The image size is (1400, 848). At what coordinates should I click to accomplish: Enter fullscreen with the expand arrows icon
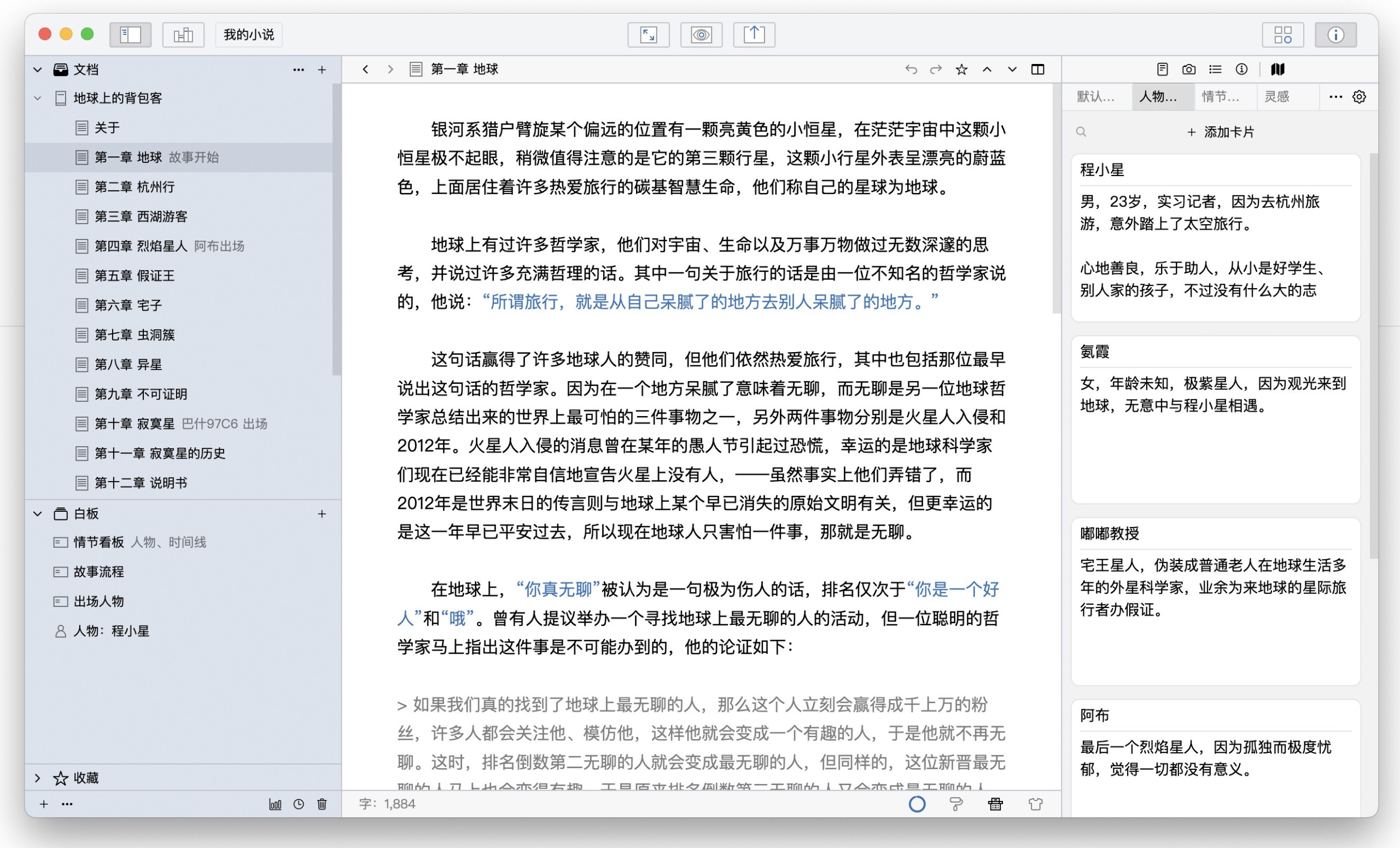coord(647,34)
